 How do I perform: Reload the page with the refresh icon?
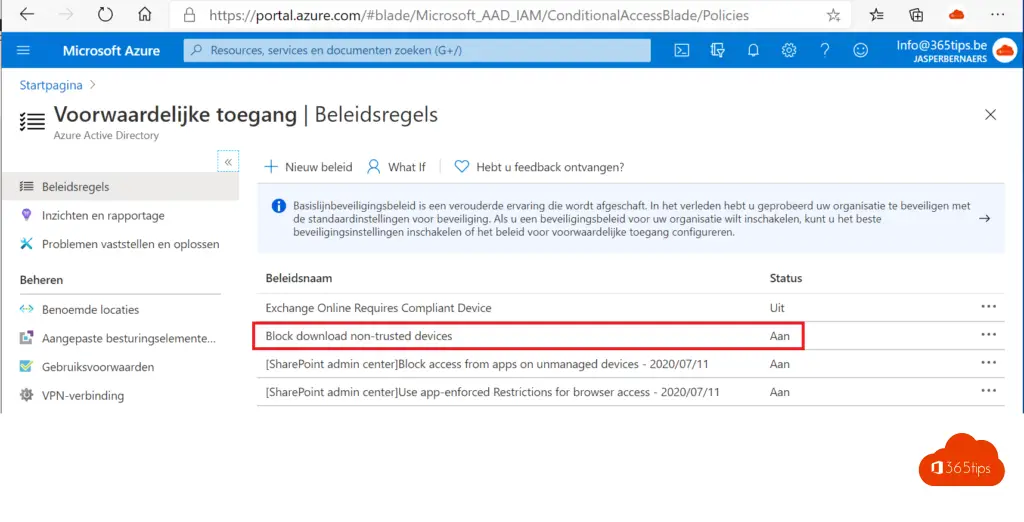pyautogui.click(x=105, y=14)
